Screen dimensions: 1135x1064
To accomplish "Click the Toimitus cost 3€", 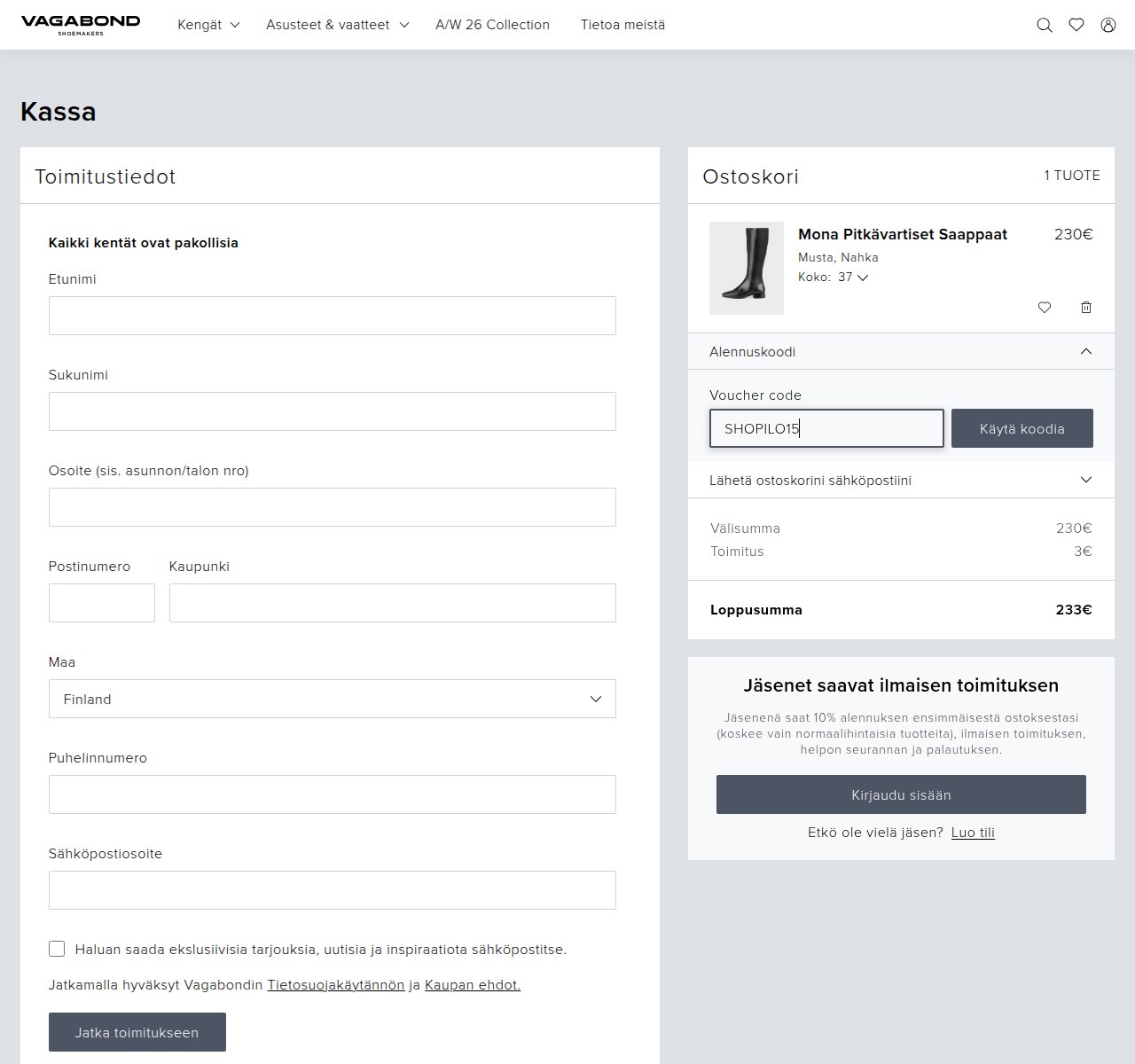I will click(x=1083, y=552).
